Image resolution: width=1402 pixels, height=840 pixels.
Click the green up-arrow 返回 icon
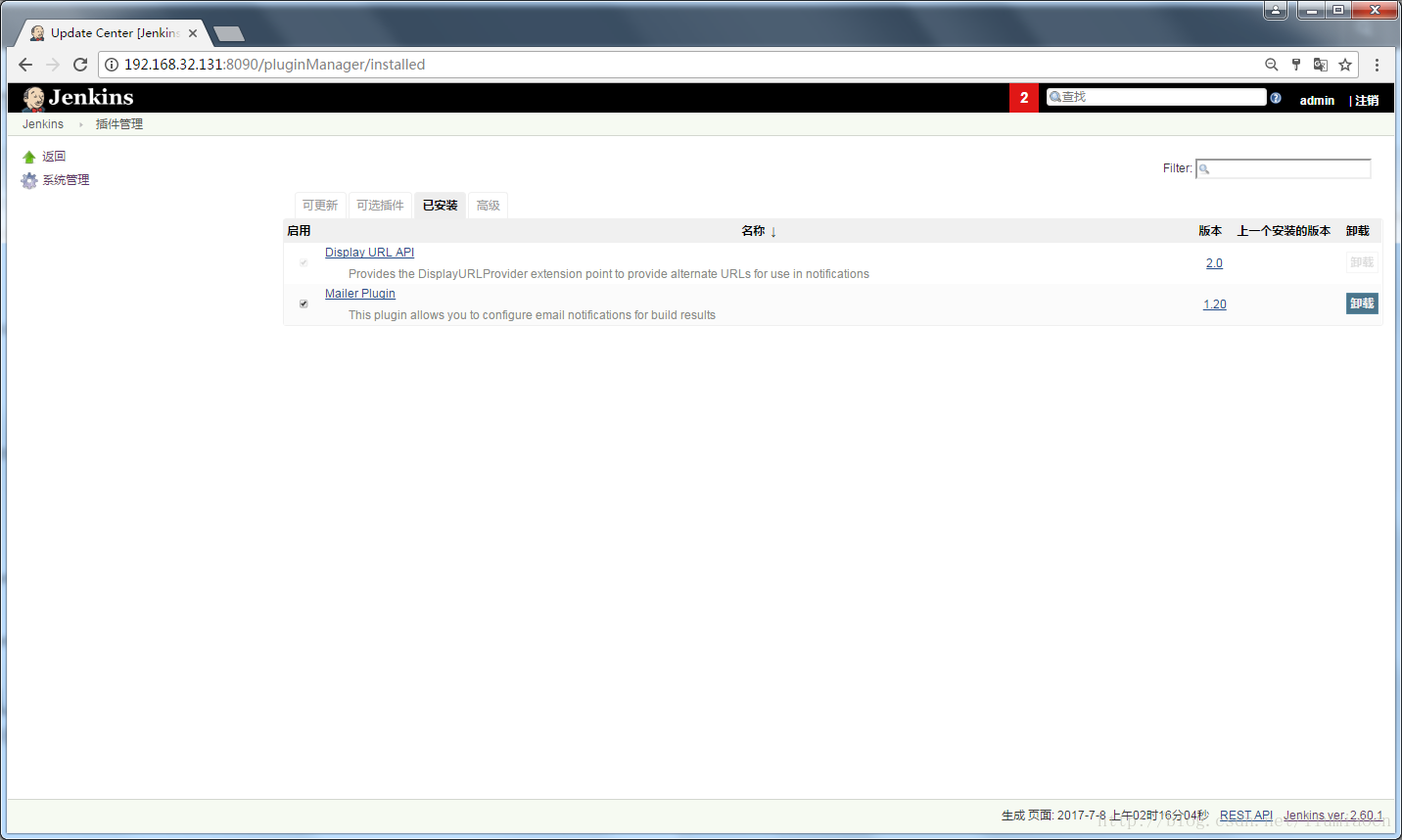point(29,157)
